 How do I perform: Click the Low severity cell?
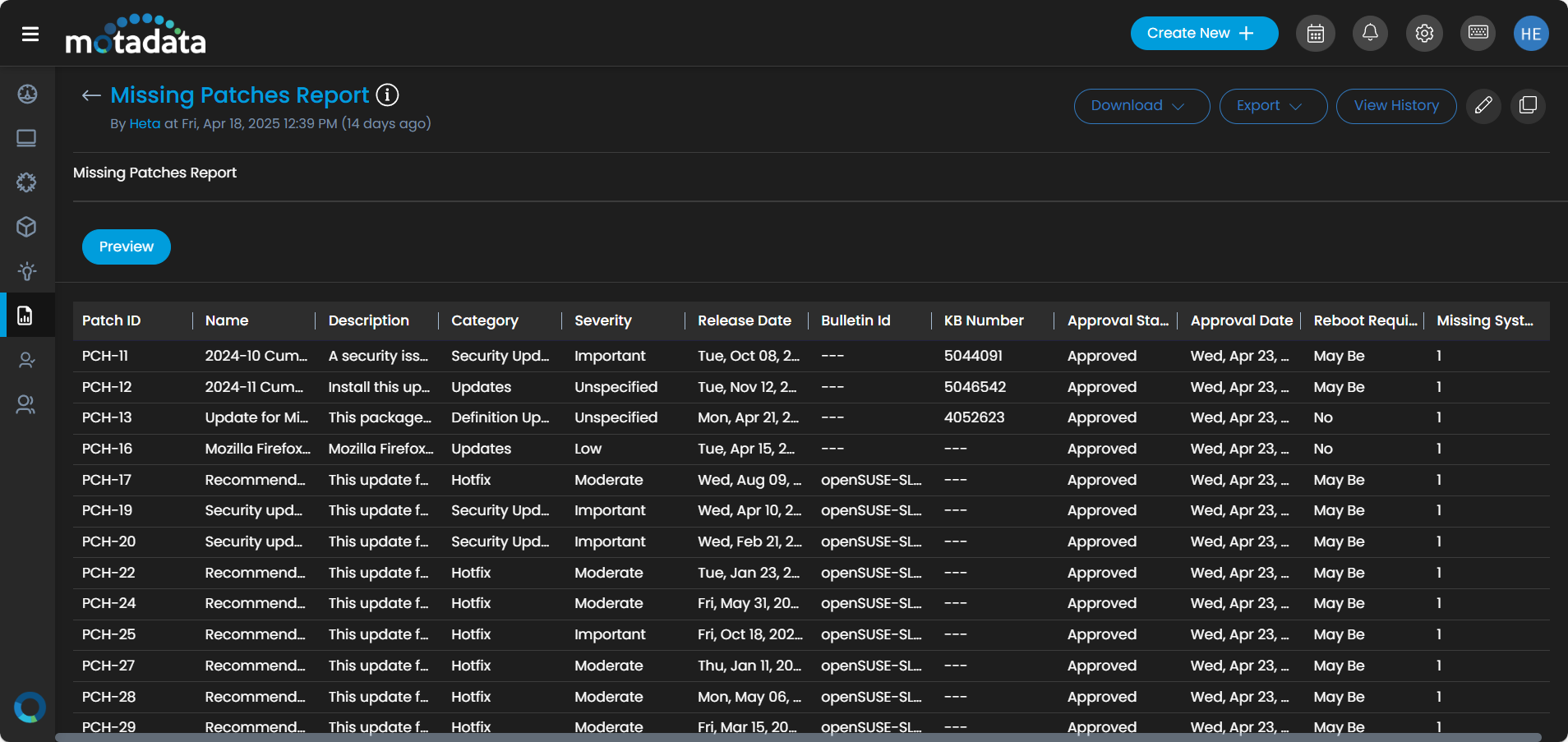pyautogui.click(x=588, y=449)
